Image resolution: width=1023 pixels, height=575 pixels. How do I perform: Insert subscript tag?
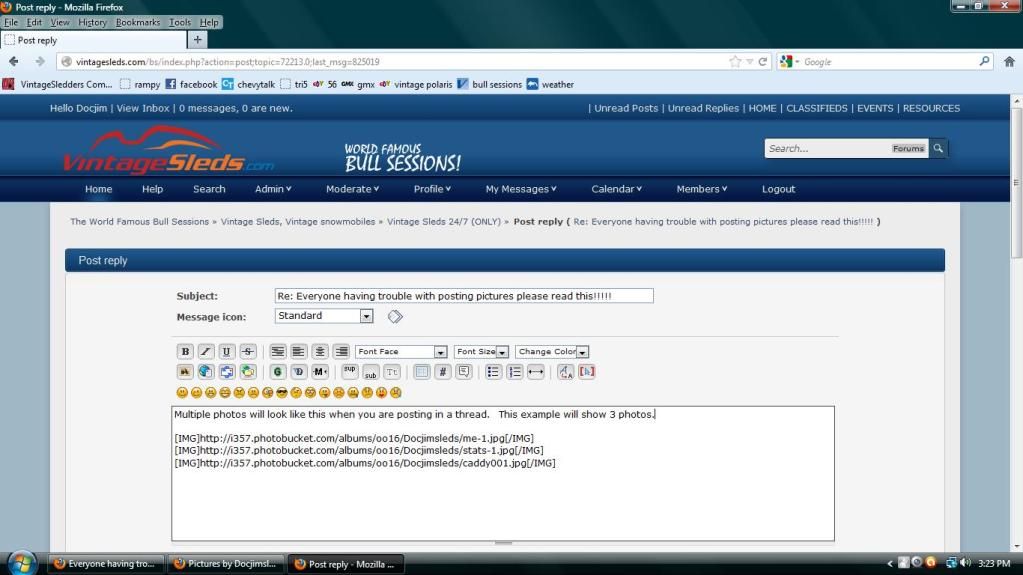[370, 372]
